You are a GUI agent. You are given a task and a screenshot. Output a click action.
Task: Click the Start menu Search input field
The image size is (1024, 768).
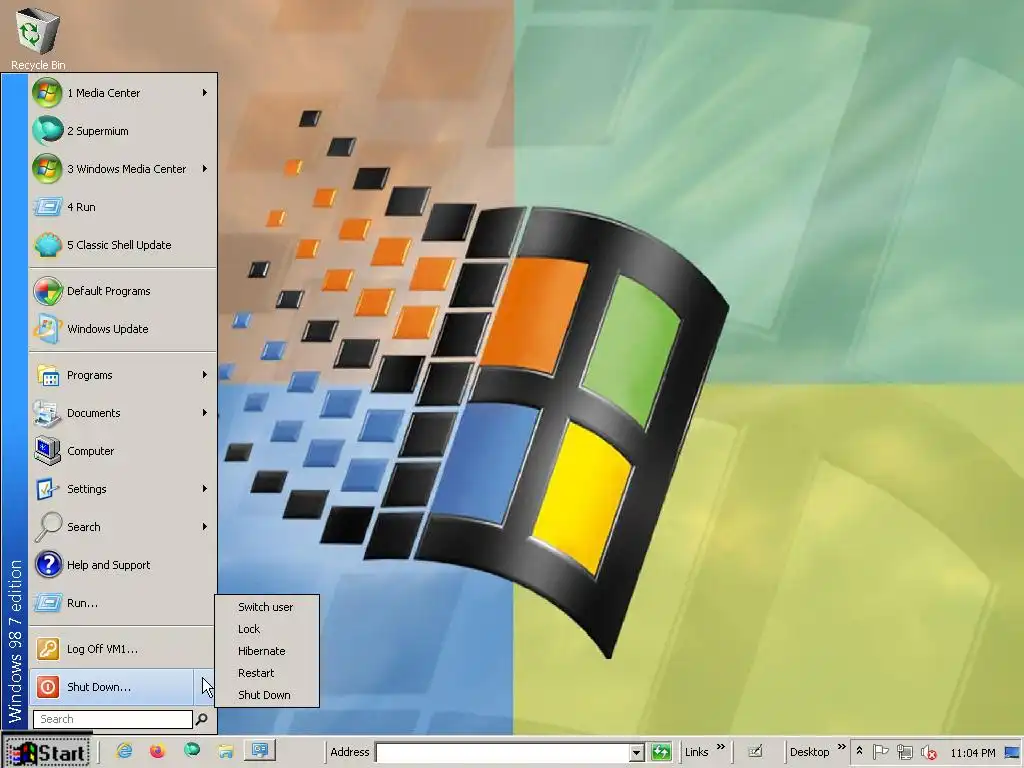(113, 719)
